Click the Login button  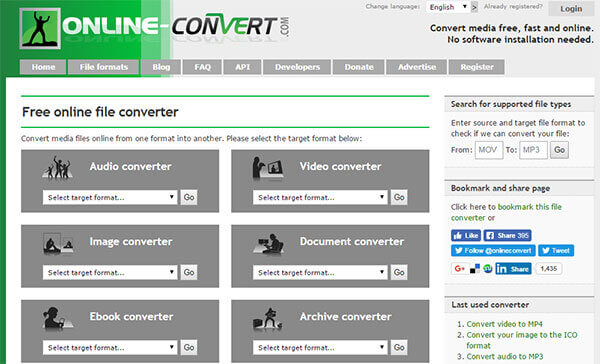(x=571, y=8)
